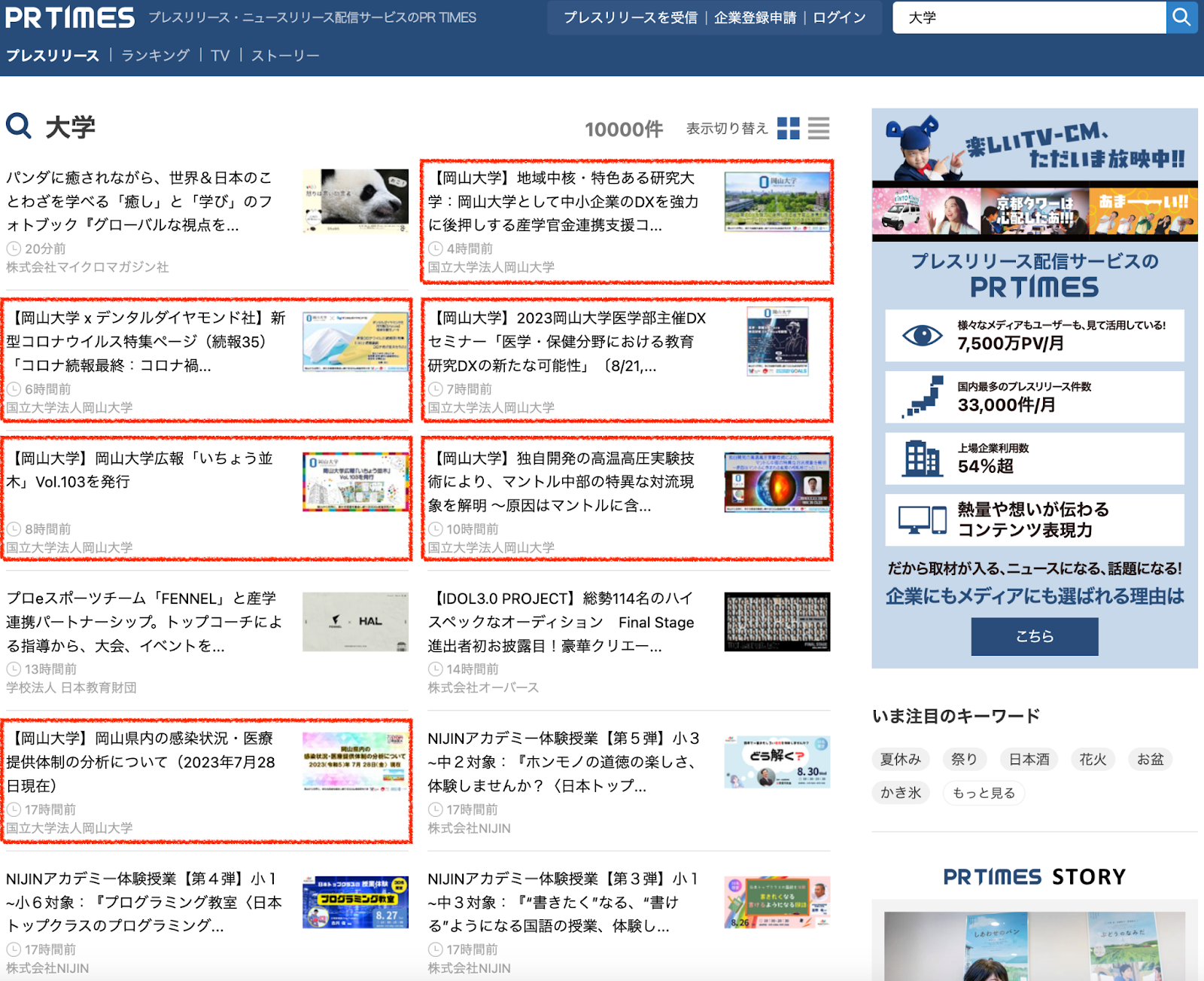Screen dimensions: 1204x981
Task: Open the IDOL3.0 PROJECT audition article
Action: point(561,622)
